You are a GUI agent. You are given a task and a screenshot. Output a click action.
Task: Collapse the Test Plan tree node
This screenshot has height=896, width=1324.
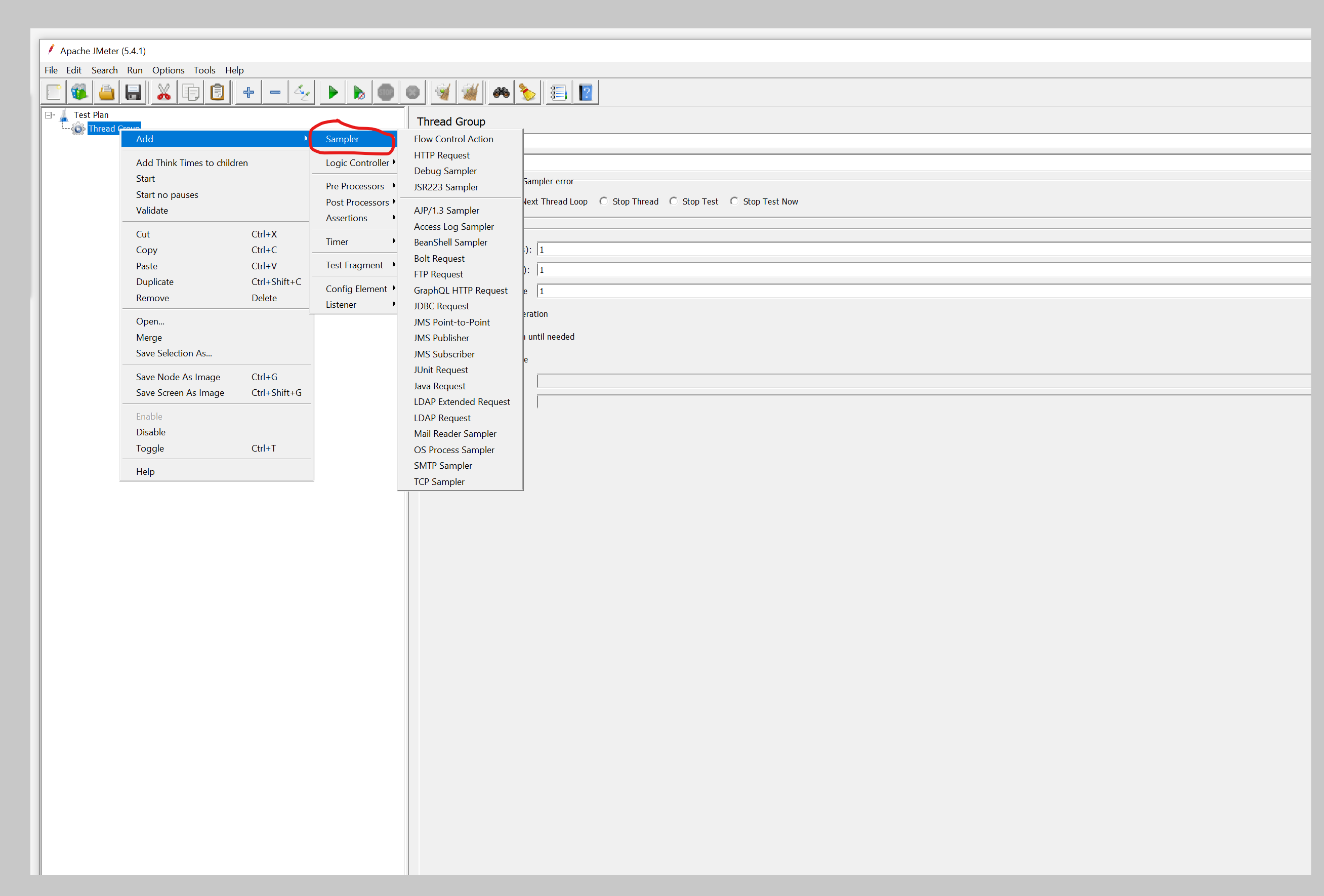pos(49,115)
